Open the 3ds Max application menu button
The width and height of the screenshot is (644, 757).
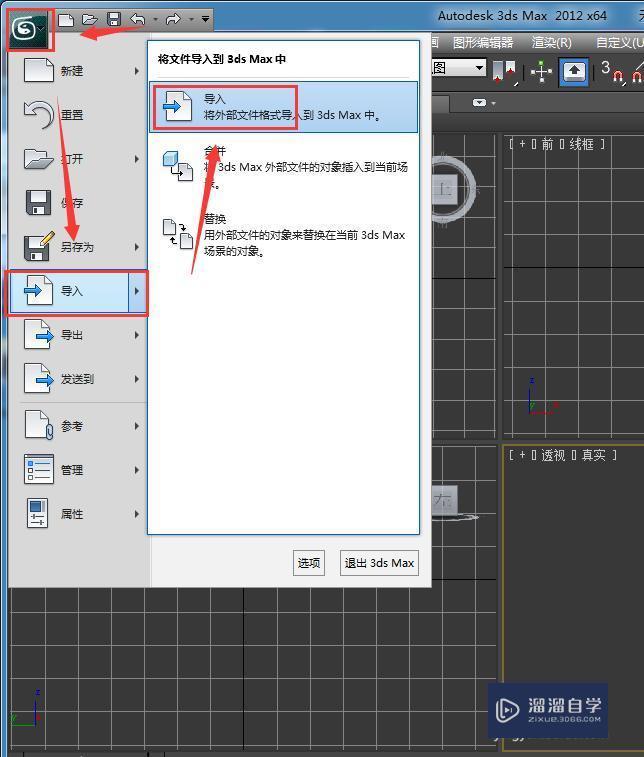pyautogui.click(x=30, y=30)
